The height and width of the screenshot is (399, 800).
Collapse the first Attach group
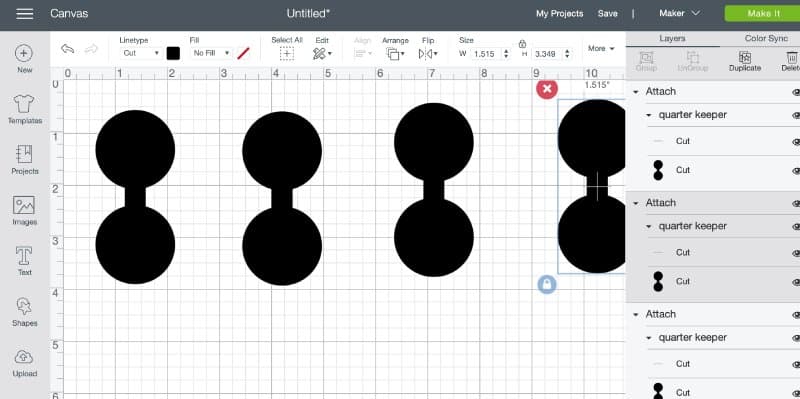(x=636, y=92)
